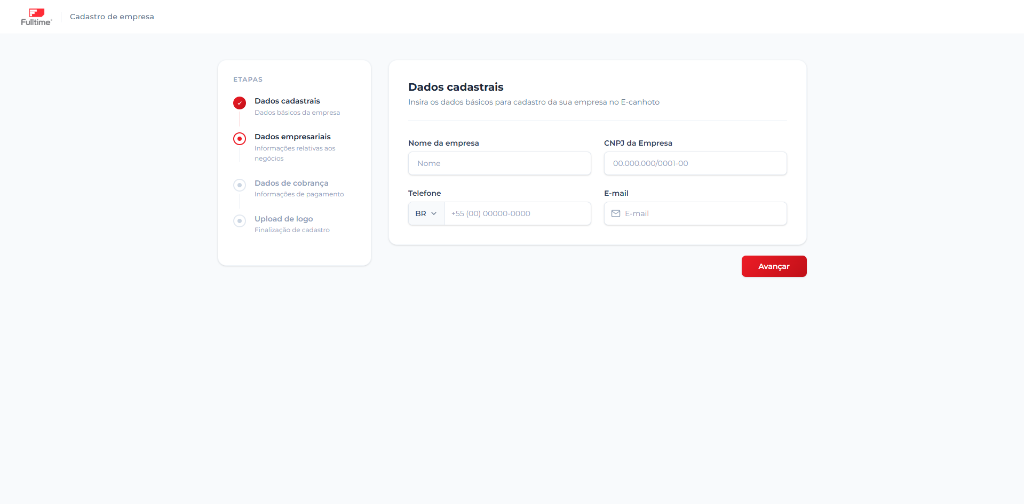Click the ETAPAS heading in the sidebar
Screen dimensions: 1024x504
click(248, 80)
